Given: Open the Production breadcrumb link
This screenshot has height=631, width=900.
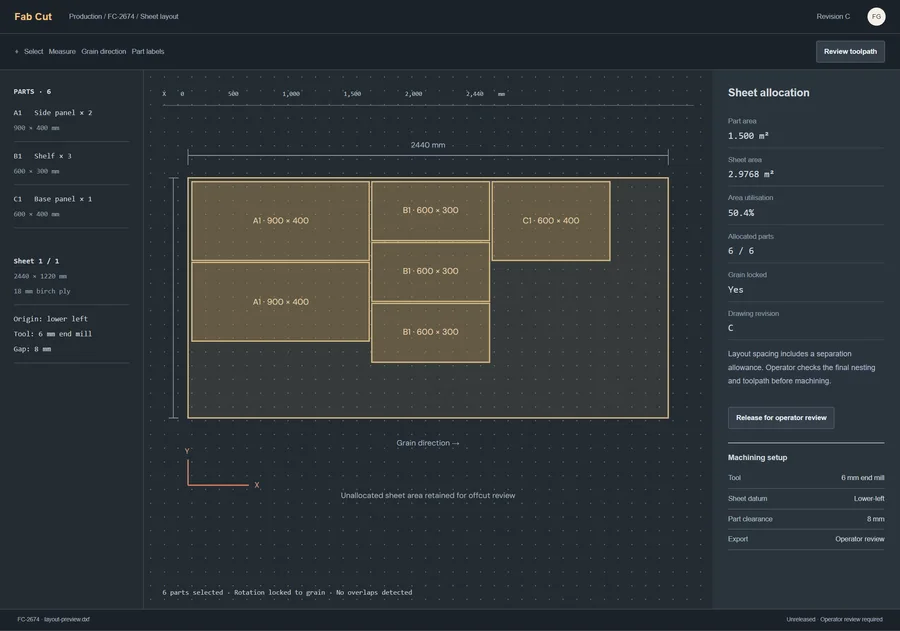Looking at the screenshot, I should coord(85,17).
